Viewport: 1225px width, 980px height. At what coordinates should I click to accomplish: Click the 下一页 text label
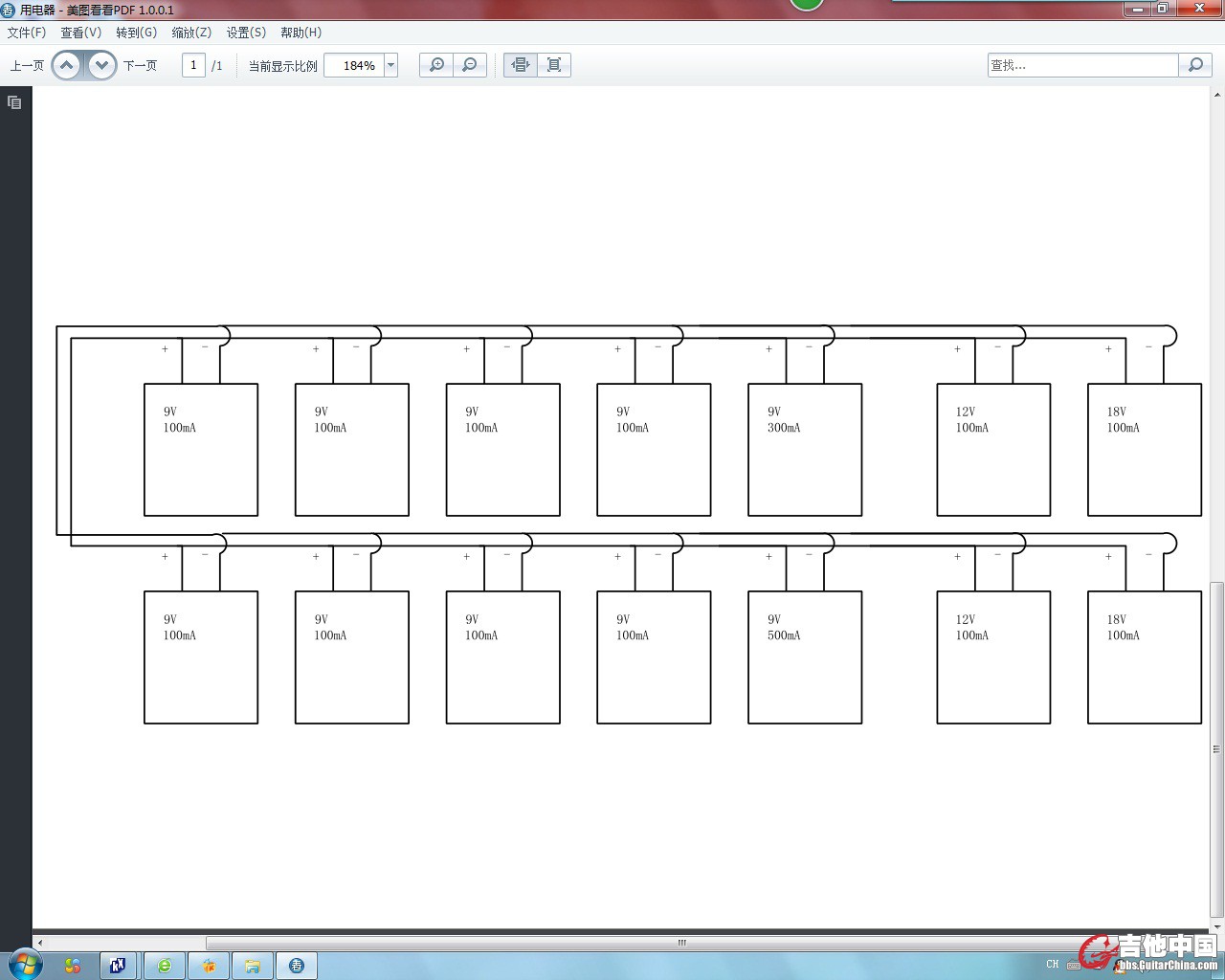click(x=140, y=66)
